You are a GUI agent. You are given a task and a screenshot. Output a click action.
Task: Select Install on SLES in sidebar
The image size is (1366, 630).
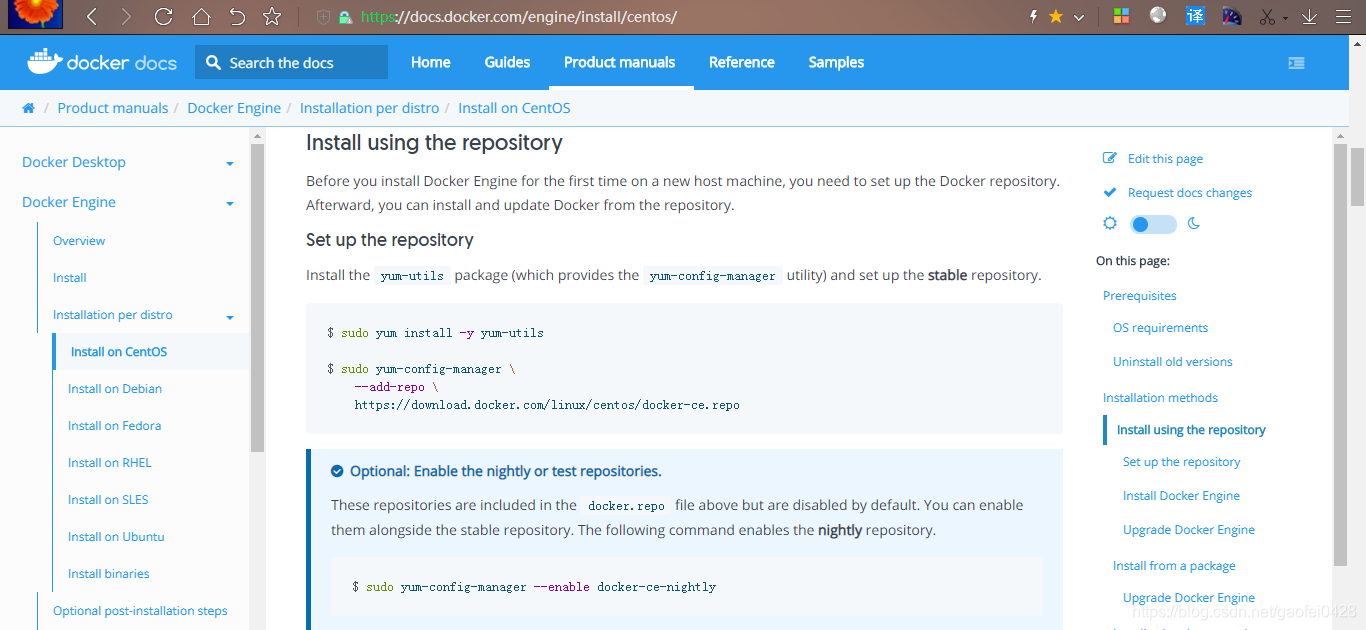[x=108, y=500]
